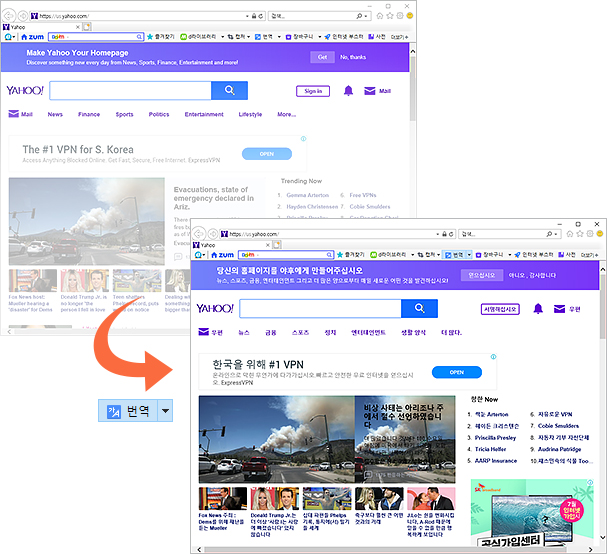
Task: Open the Fox News story thumbnail in front window
Action: click(223, 499)
